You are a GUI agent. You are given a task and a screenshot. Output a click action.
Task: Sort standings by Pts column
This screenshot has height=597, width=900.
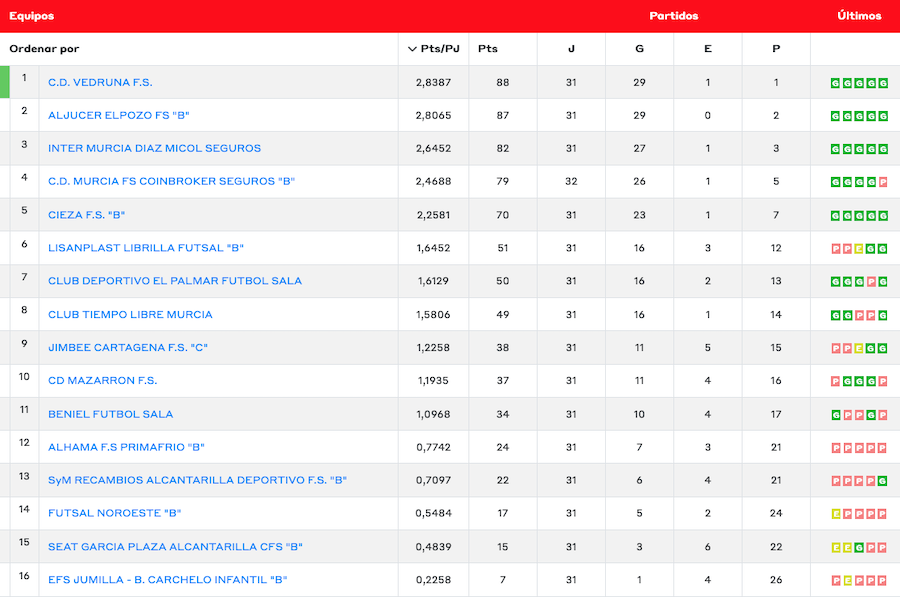coord(488,49)
